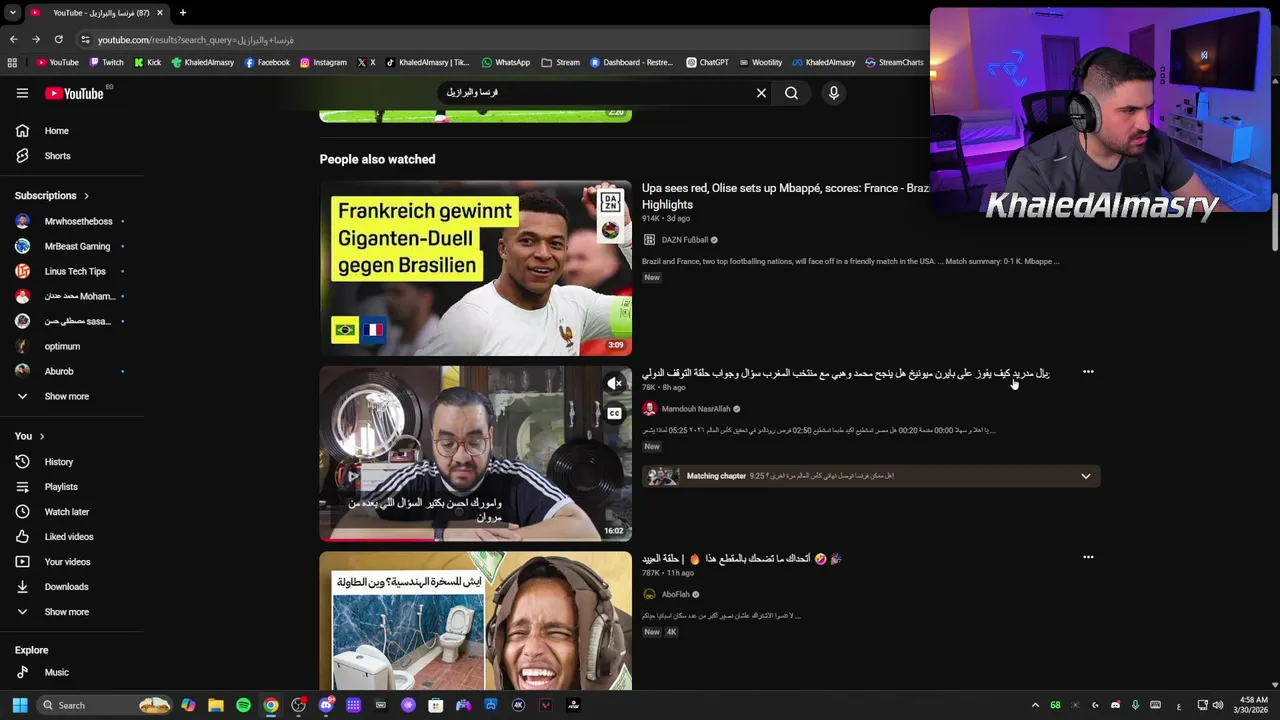
Task: Open the more options menu for AboFlah's video
Action: 1088,557
